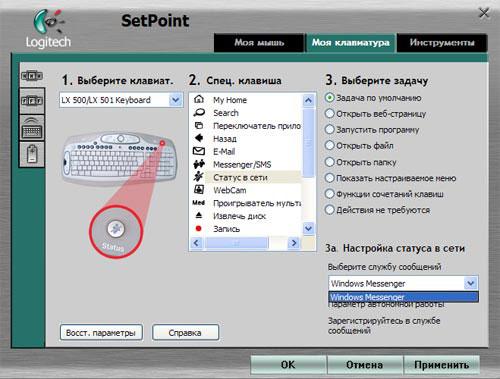This screenshot has width=500, height=379.
Task: Select Переключатель прило in the list
Action: click(x=257, y=126)
